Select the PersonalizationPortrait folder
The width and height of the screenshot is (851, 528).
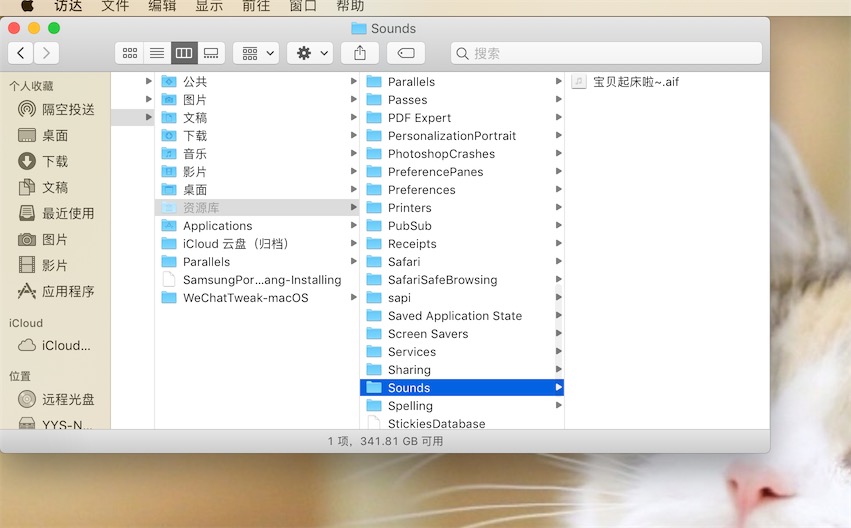coord(462,136)
